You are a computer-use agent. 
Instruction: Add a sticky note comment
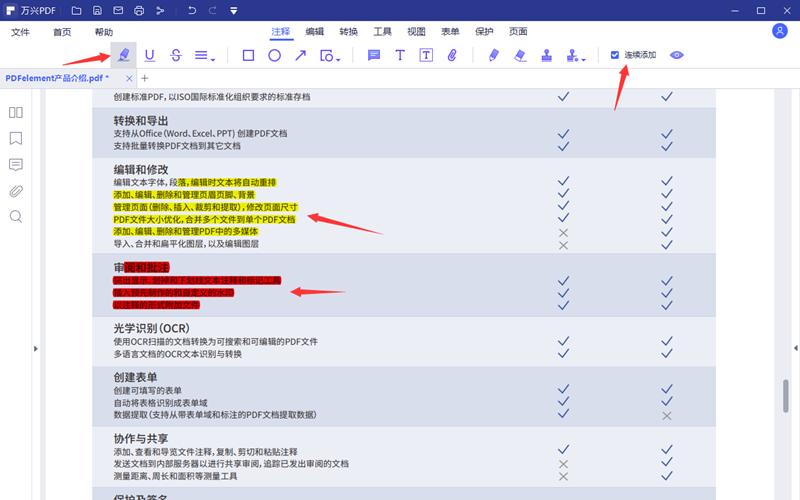pos(374,55)
